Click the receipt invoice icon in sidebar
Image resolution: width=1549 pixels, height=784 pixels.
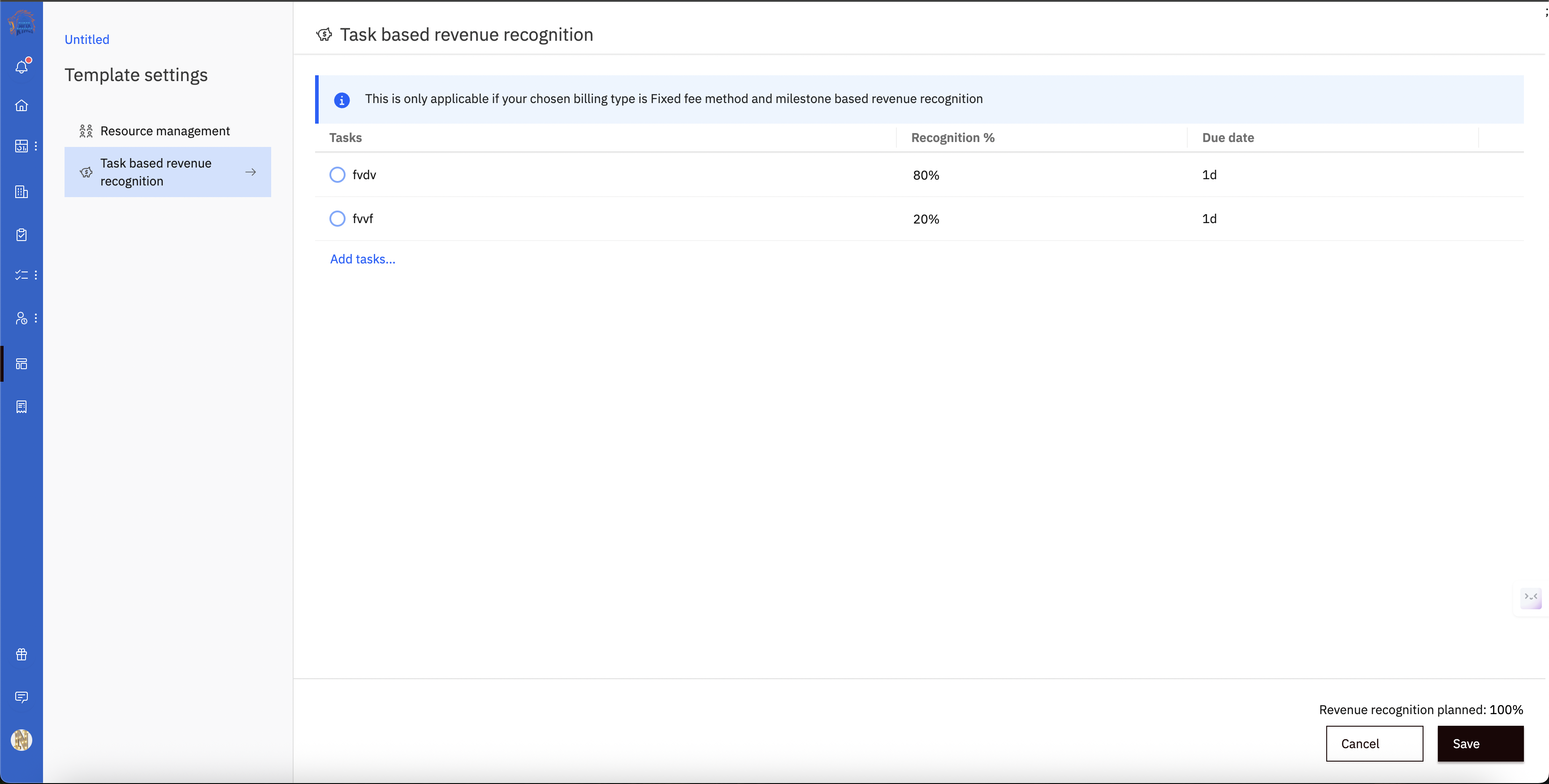pos(22,407)
